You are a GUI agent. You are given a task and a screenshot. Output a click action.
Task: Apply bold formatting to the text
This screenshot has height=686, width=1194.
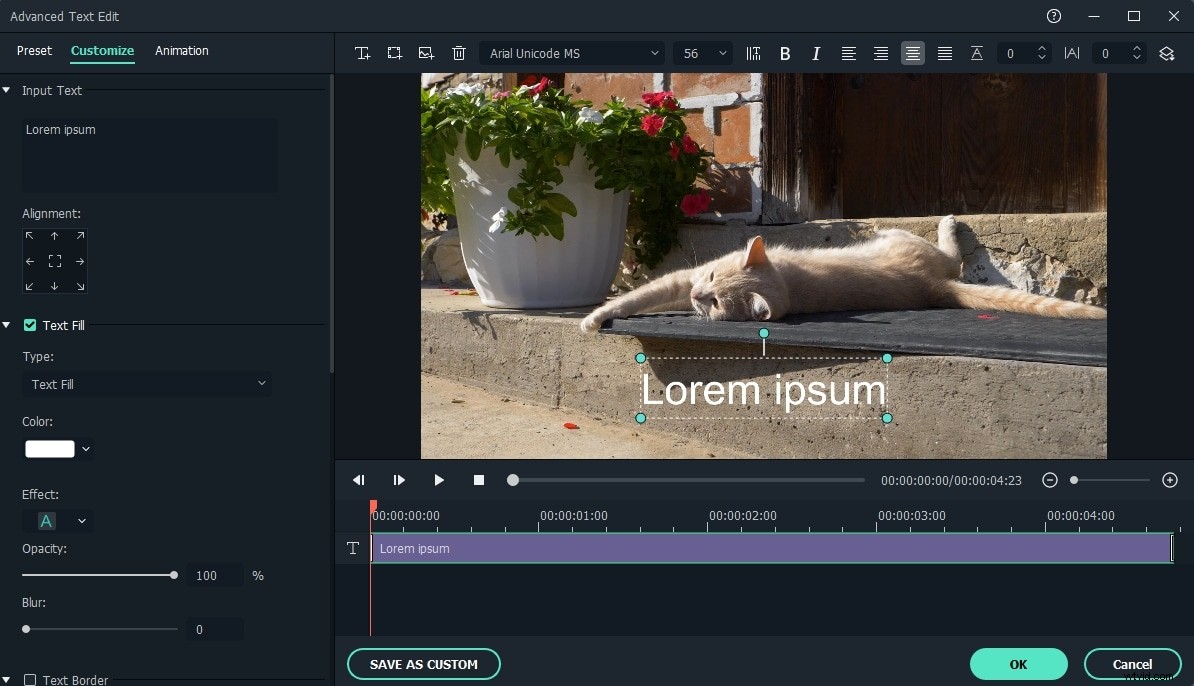[786, 53]
